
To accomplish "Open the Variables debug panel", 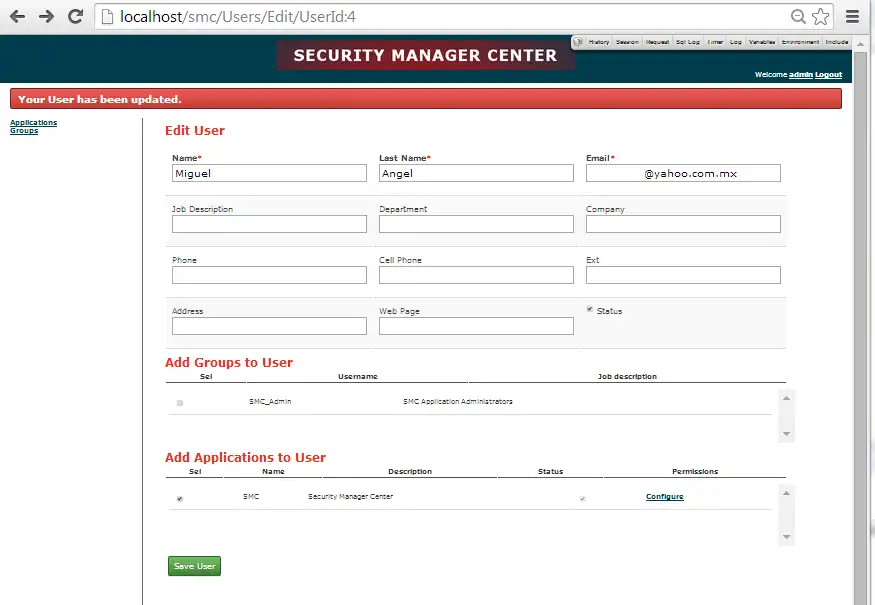I will (762, 42).
